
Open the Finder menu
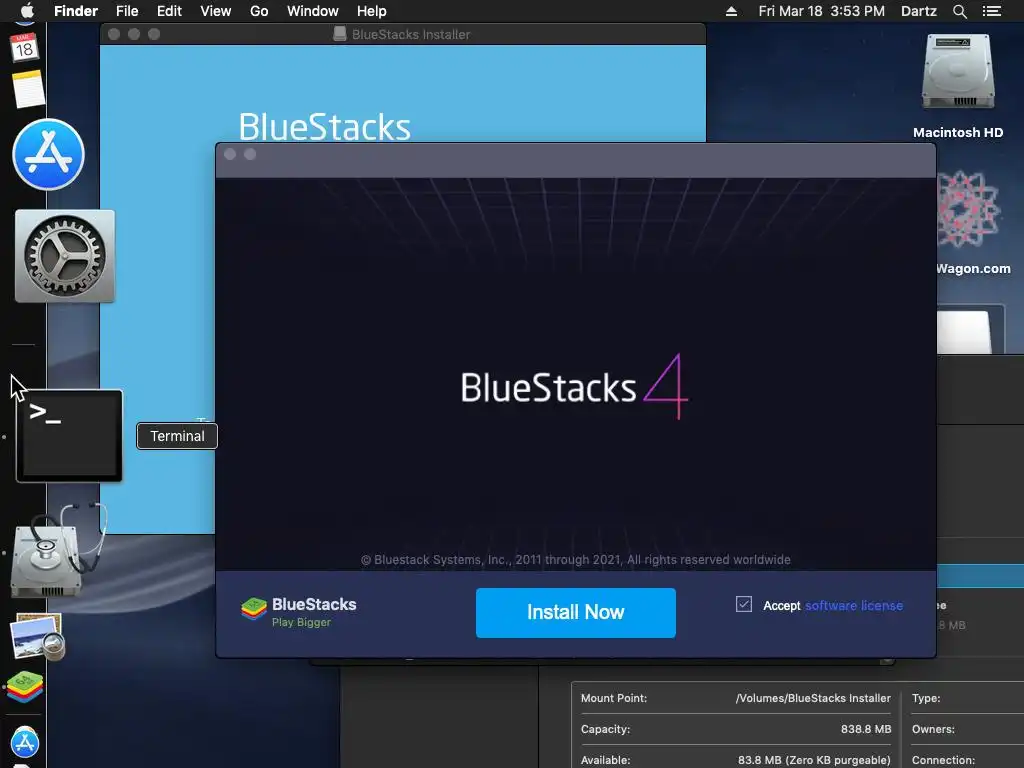(x=76, y=11)
